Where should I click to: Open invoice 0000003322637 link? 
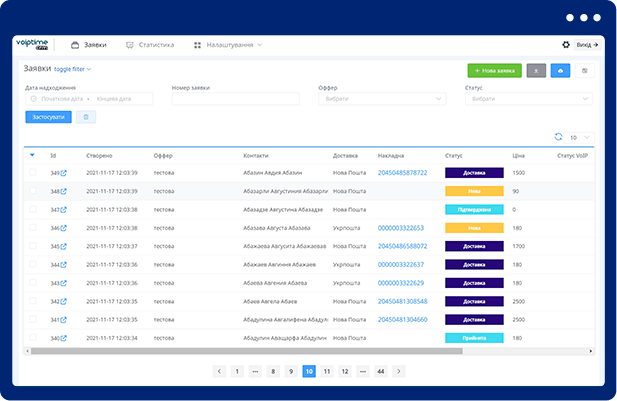coord(401,265)
